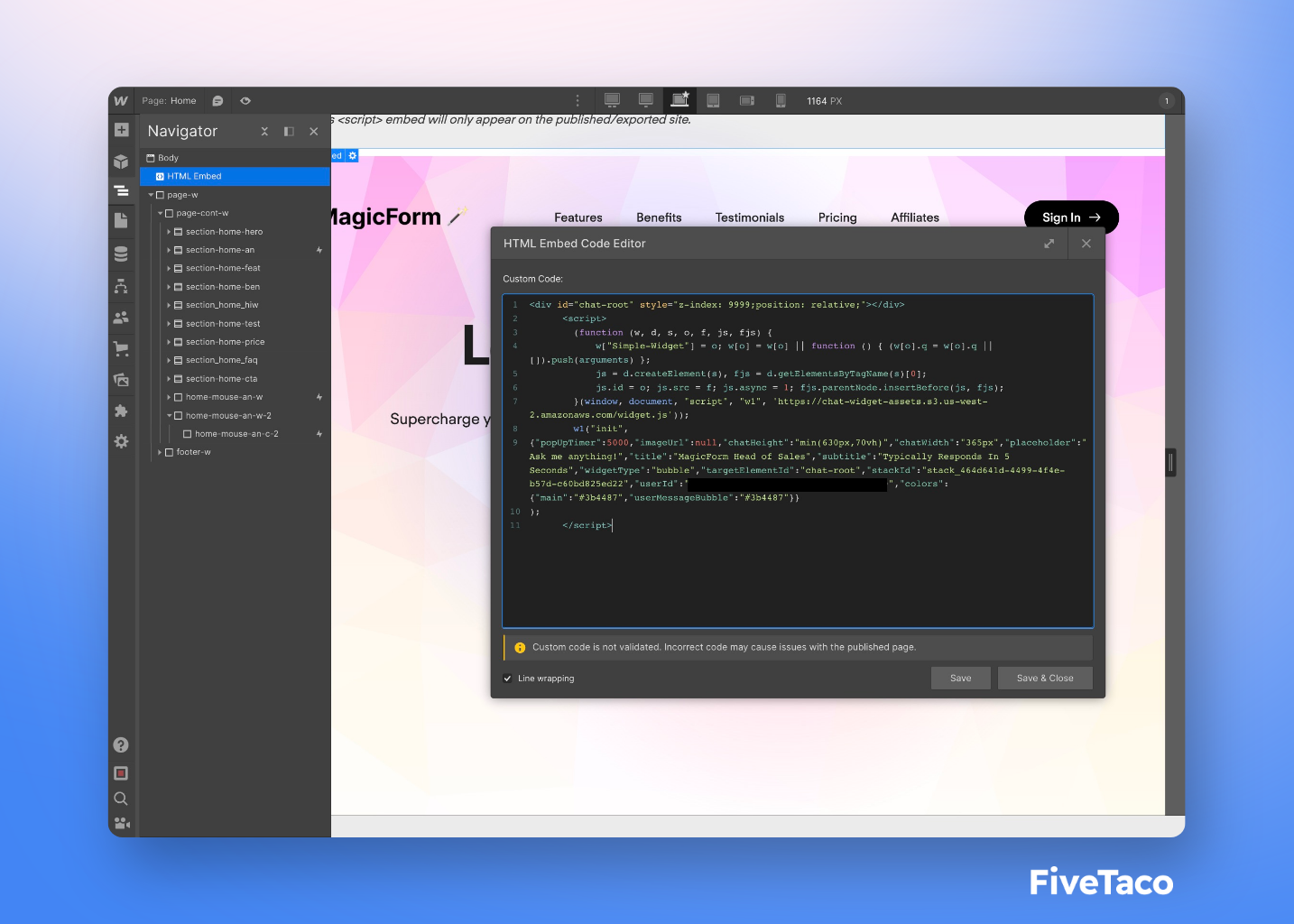Image resolution: width=1294 pixels, height=924 pixels.
Task: Open the collaborators icon at sidebar bottom
Action: point(121,823)
